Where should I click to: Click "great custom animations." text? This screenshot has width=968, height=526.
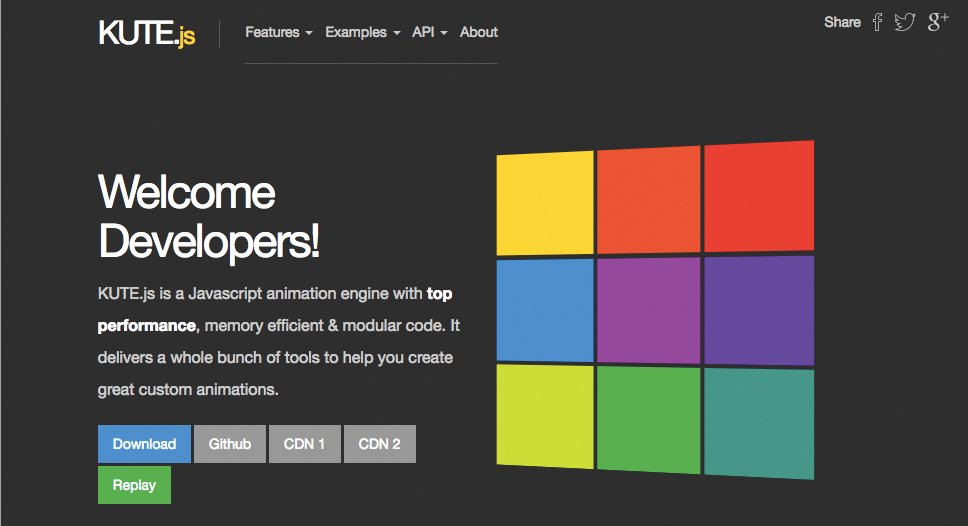click(188, 390)
